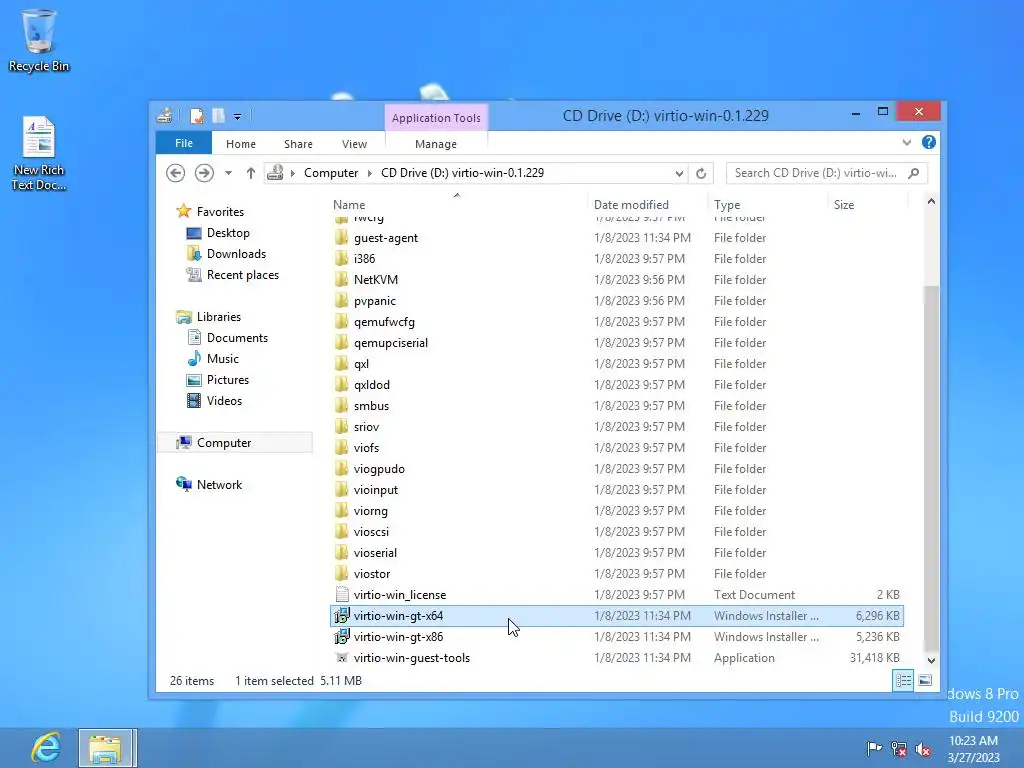Image resolution: width=1024 pixels, height=768 pixels.
Task: Select the virtio-win_license text file icon
Action: click(342, 594)
